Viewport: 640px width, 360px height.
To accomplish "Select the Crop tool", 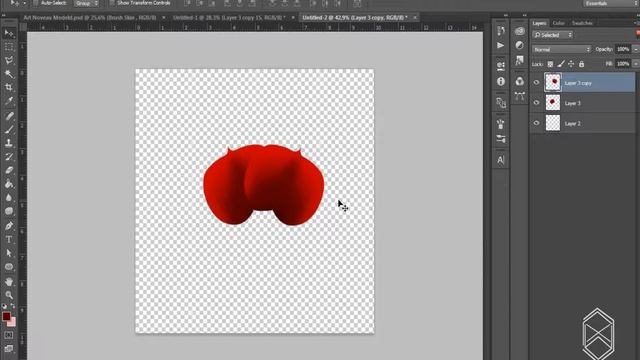I will pos(9,87).
